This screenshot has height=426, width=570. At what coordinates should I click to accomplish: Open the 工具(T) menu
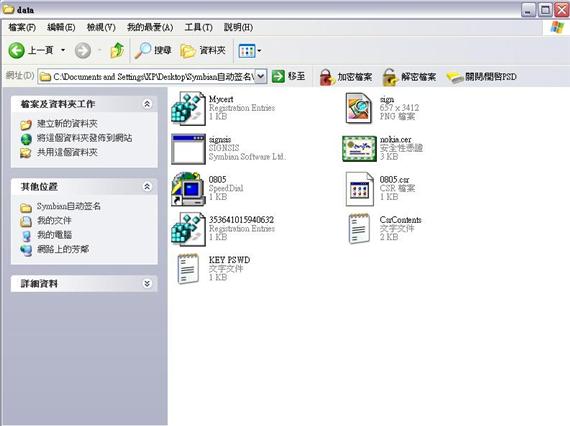pyautogui.click(x=198, y=27)
